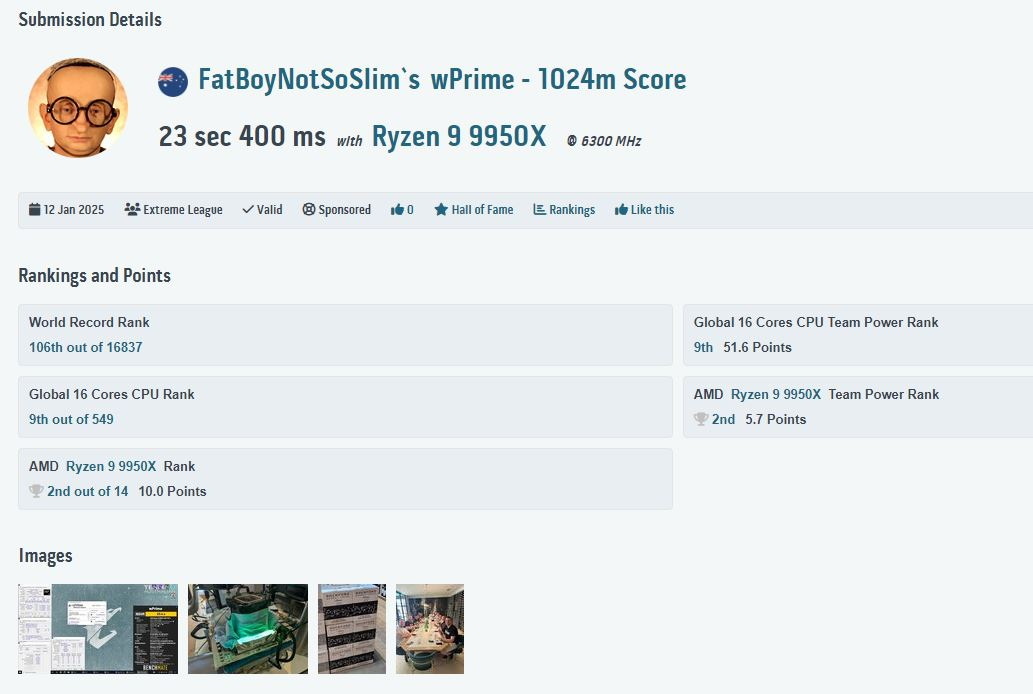The height and width of the screenshot is (694, 1033).
Task: Open the benchmark screenshot thumbnail
Action: (98, 629)
